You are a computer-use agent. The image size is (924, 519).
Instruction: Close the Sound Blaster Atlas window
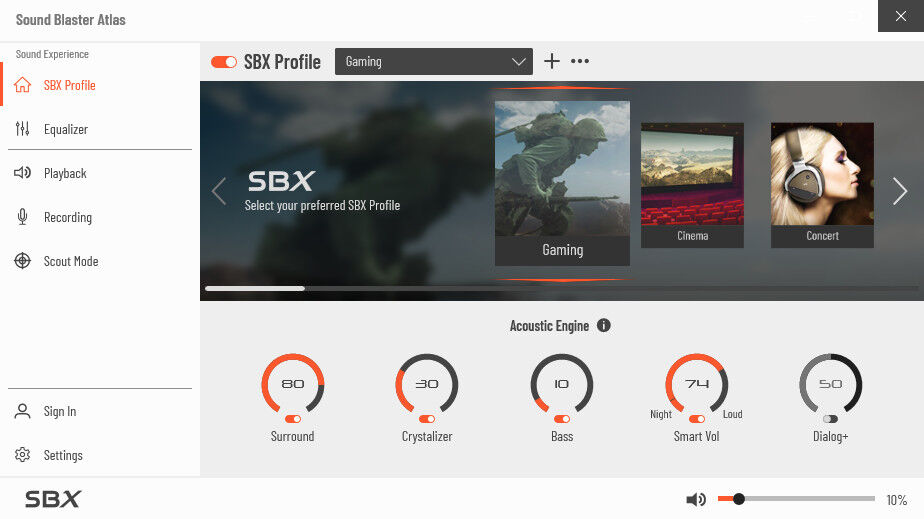pos(901,16)
